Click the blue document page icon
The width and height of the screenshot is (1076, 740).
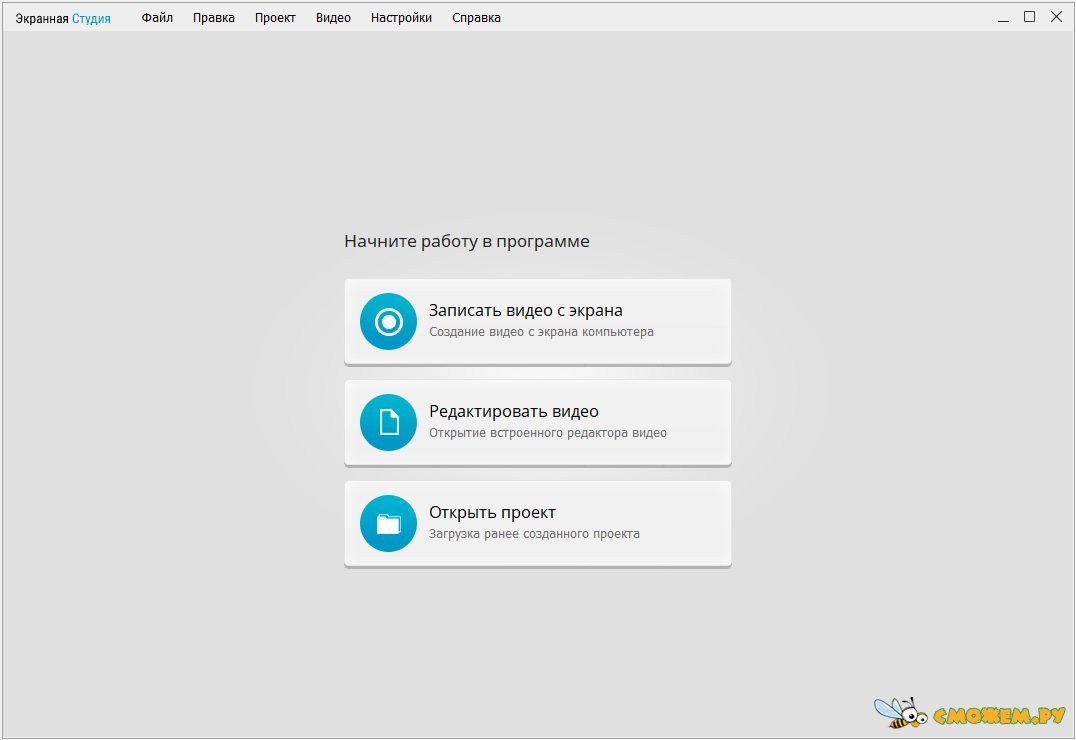[x=388, y=422]
